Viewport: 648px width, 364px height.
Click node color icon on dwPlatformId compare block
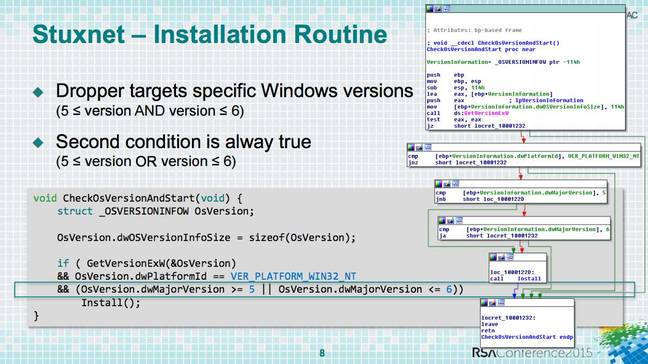click(411, 147)
